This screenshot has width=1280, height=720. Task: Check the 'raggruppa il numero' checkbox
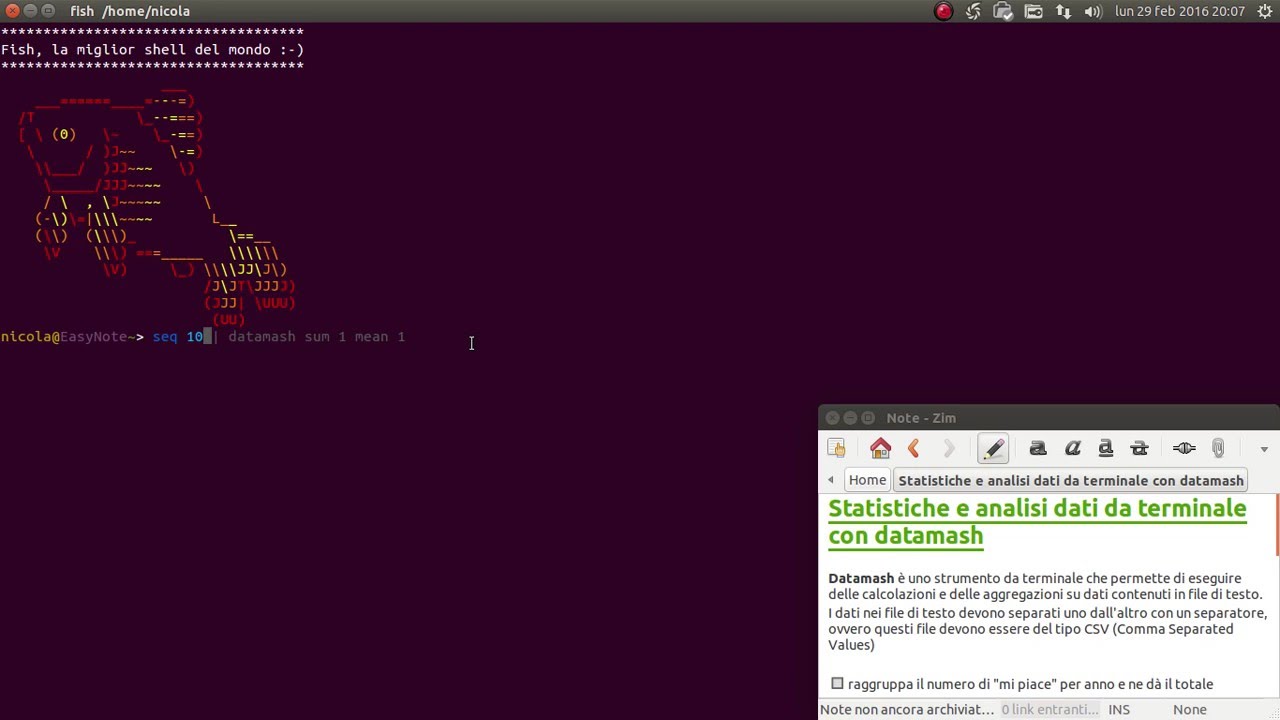[837, 684]
